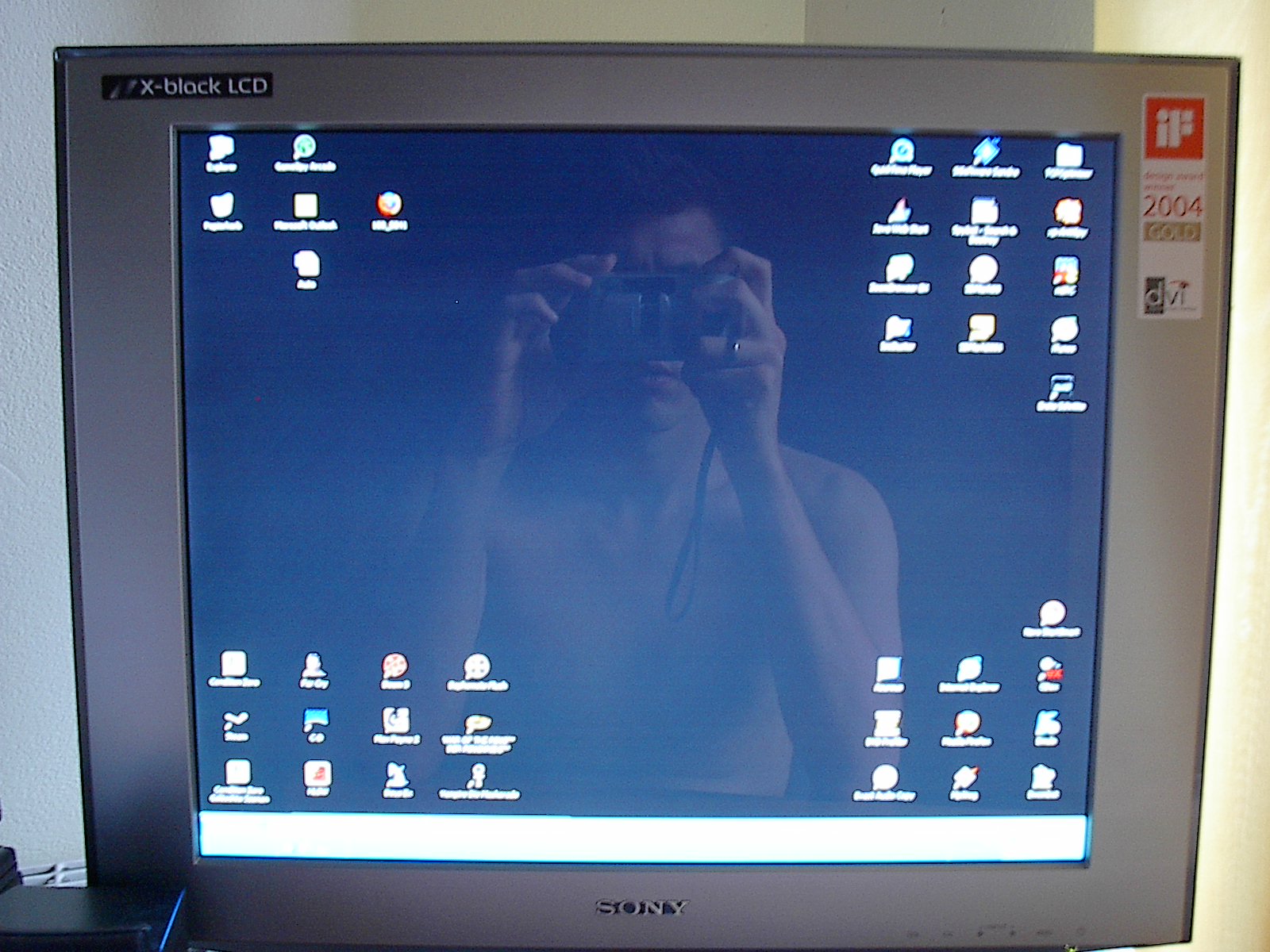
Task: Open the Mozilla Firefox desktop shortcut
Action: click(x=389, y=206)
